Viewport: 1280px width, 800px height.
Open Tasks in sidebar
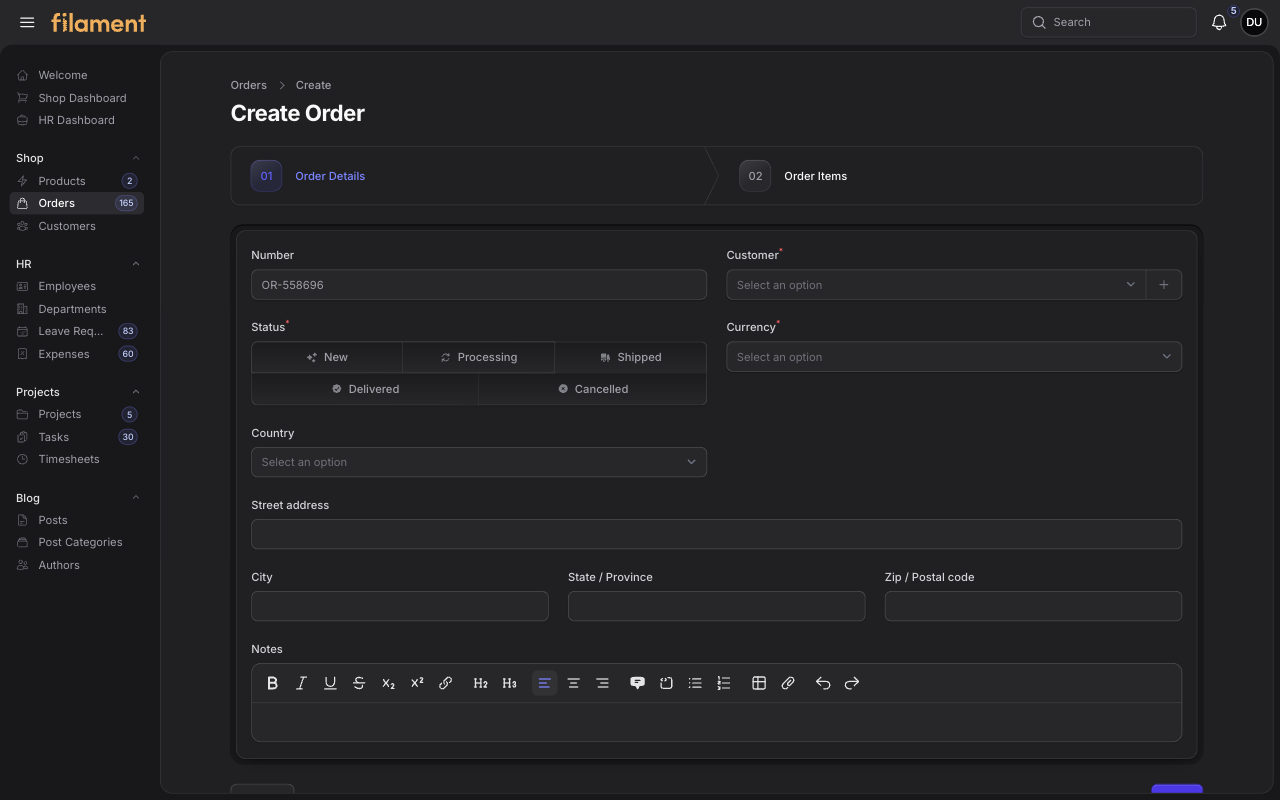[77, 437]
